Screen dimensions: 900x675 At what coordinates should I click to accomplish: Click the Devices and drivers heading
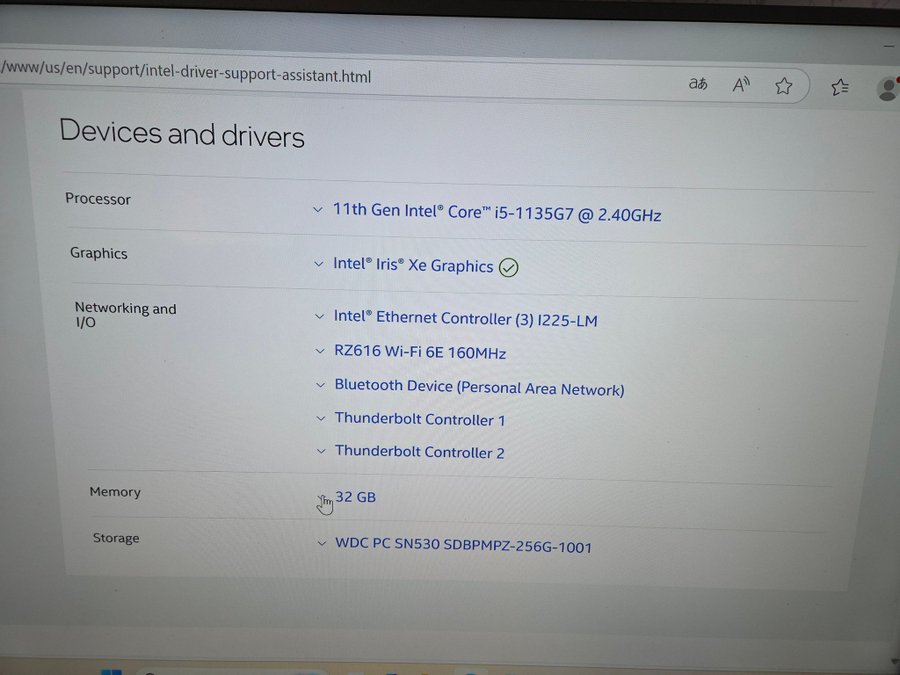(182, 133)
